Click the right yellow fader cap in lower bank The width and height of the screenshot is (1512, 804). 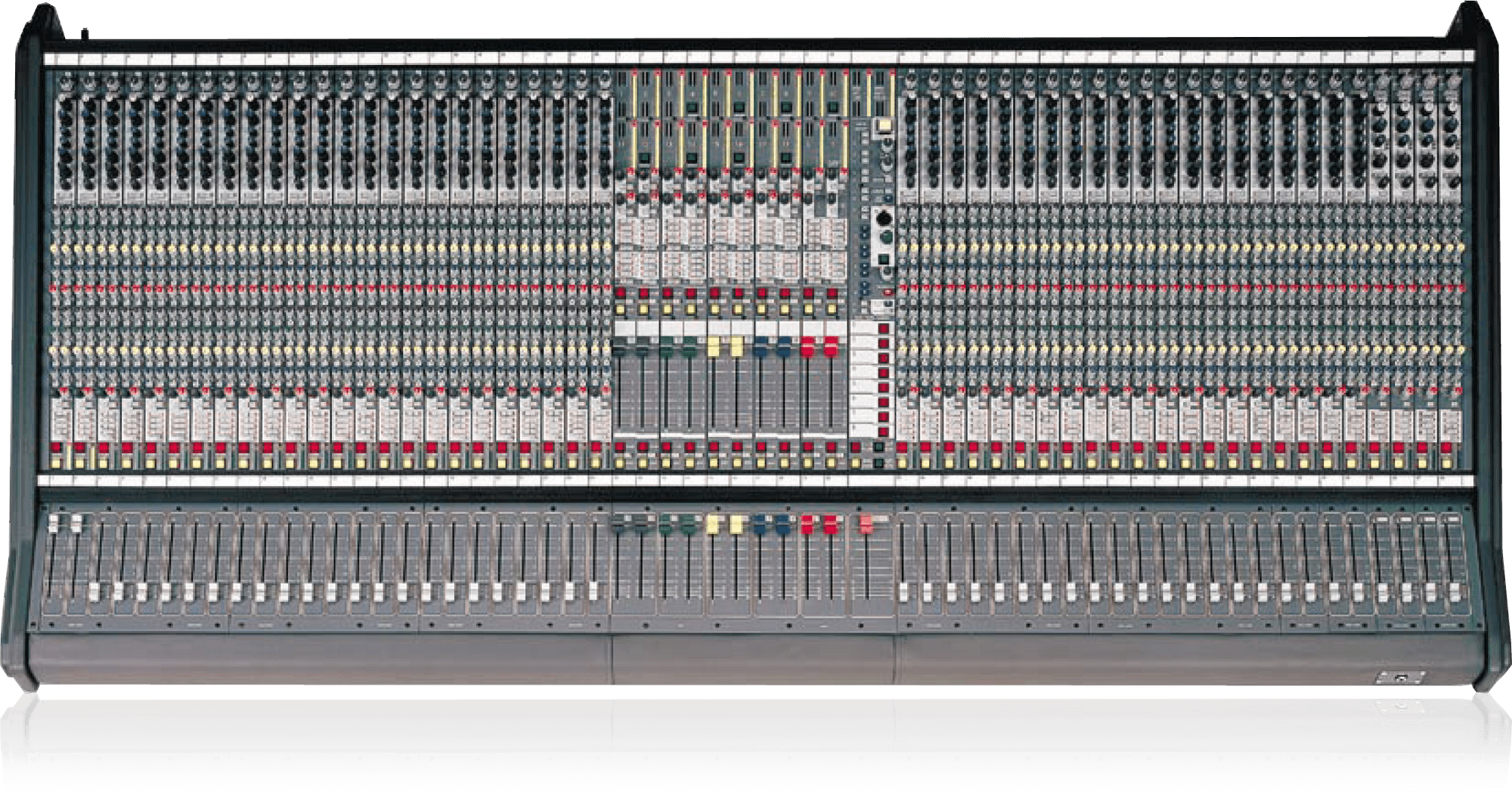click(737, 525)
